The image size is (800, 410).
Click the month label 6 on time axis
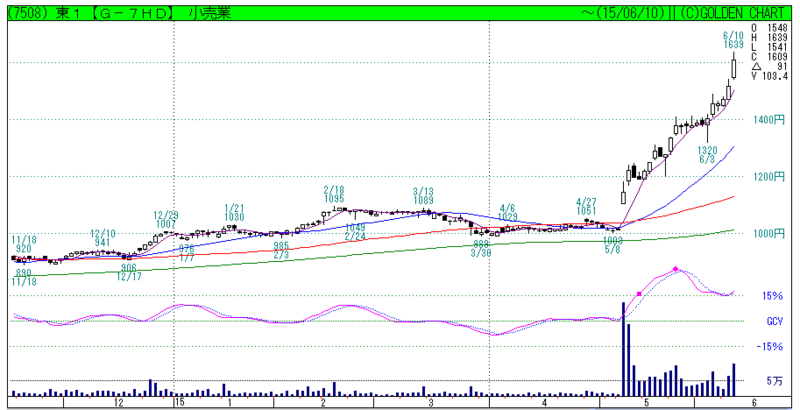(x=754, y=403)
